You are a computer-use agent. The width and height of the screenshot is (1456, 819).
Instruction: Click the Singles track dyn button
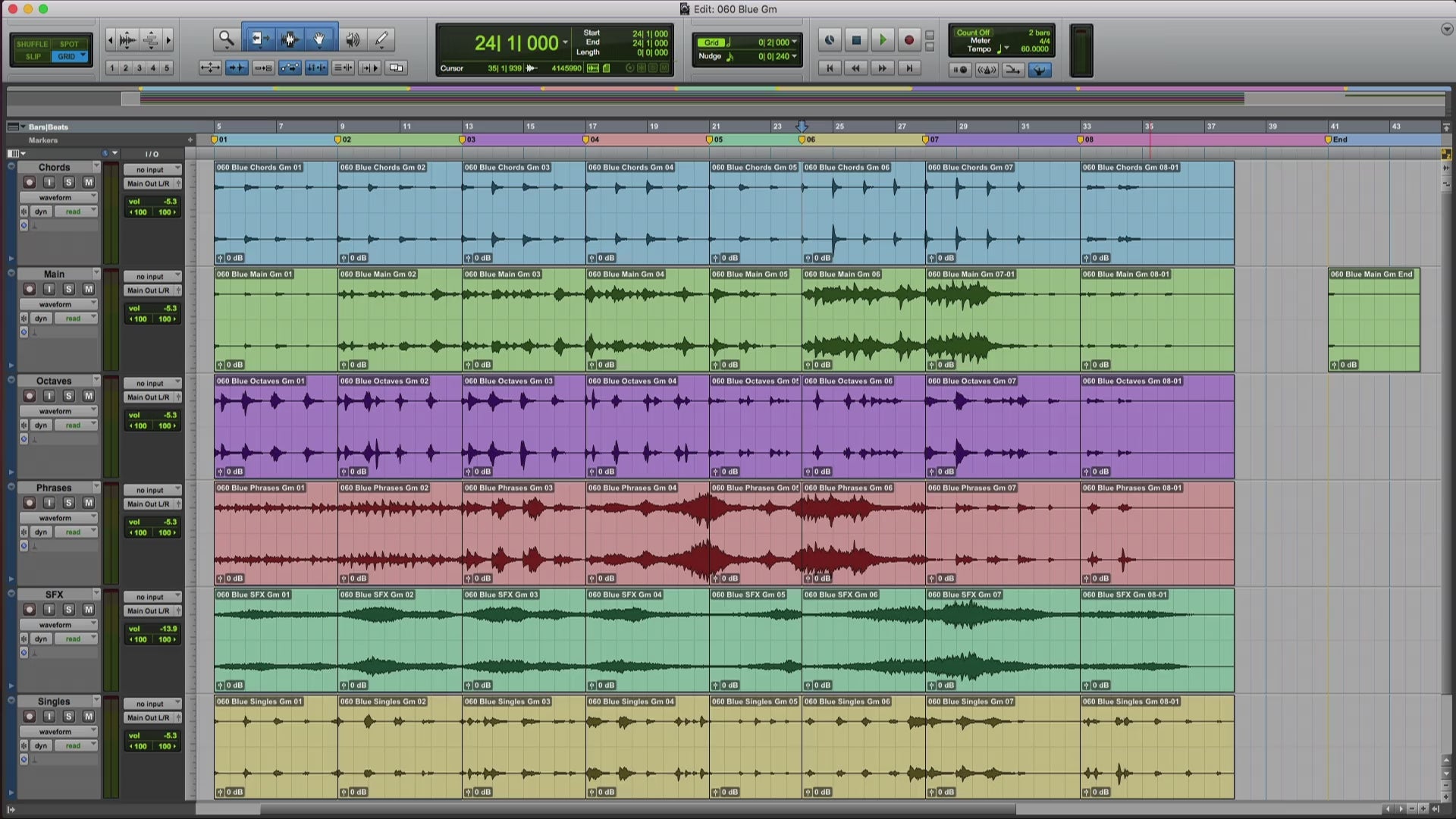pyautogui.click(x=41, y=746)
